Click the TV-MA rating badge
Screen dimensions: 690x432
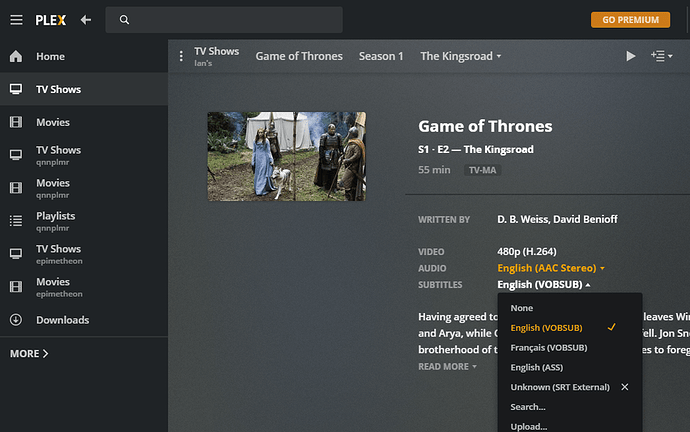click(x=482, y=170)
